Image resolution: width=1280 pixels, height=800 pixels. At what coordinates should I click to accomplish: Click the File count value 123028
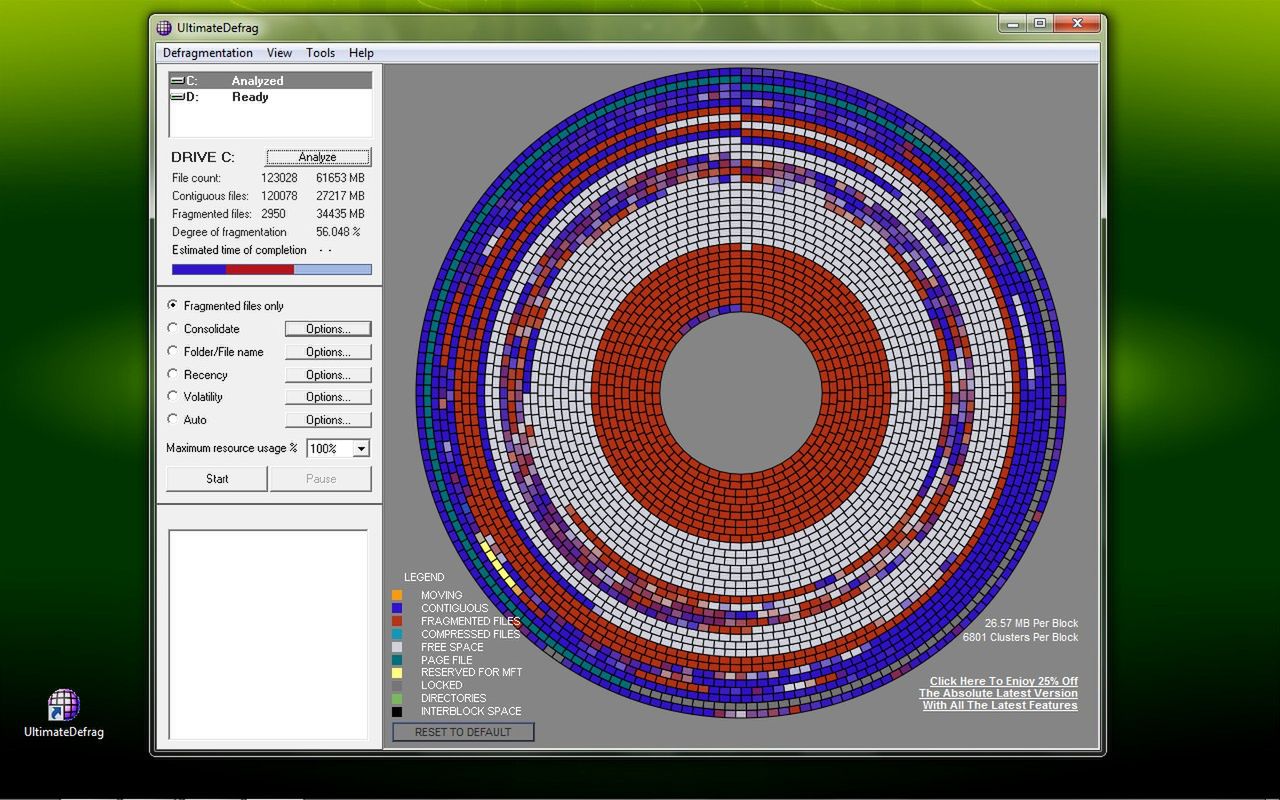point(279,178)
